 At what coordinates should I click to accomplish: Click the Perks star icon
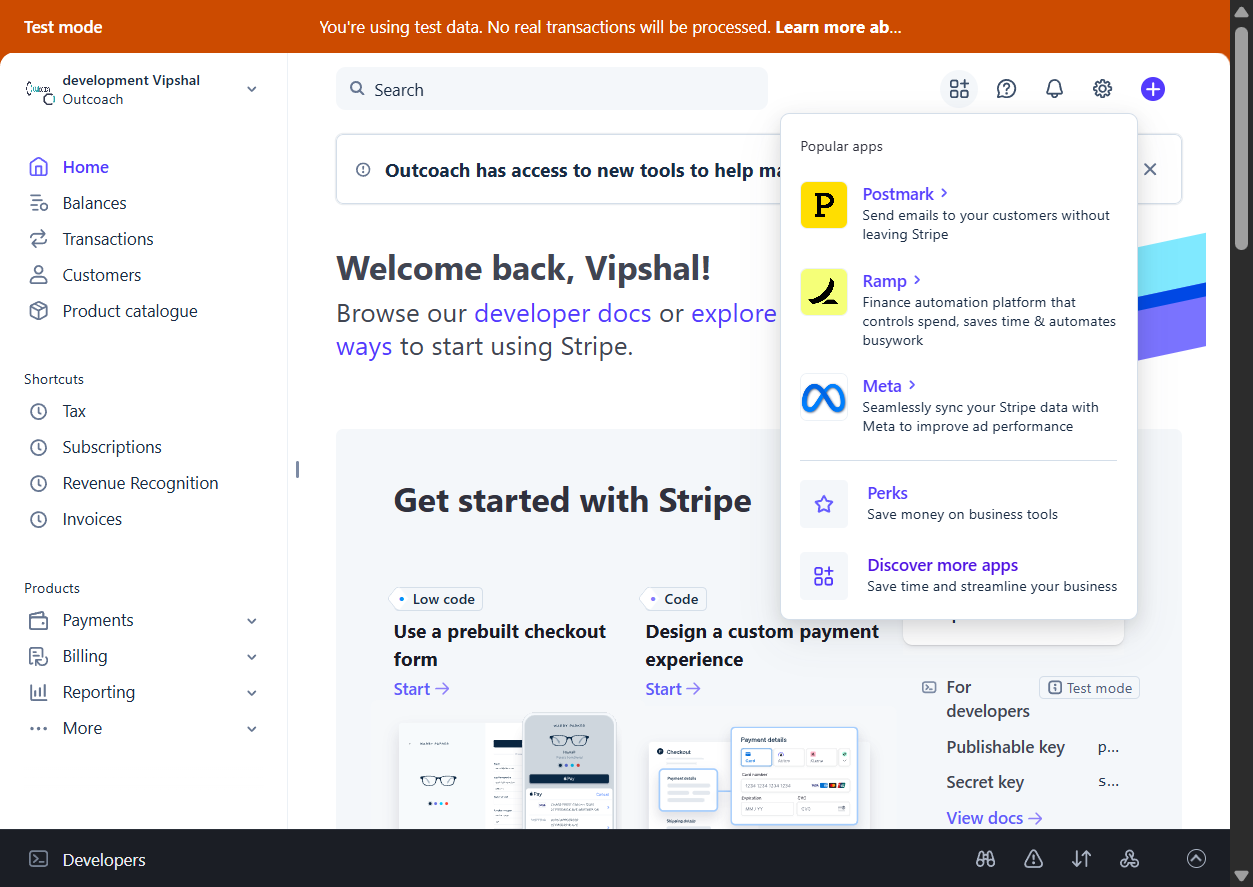[x=824, y=504]
